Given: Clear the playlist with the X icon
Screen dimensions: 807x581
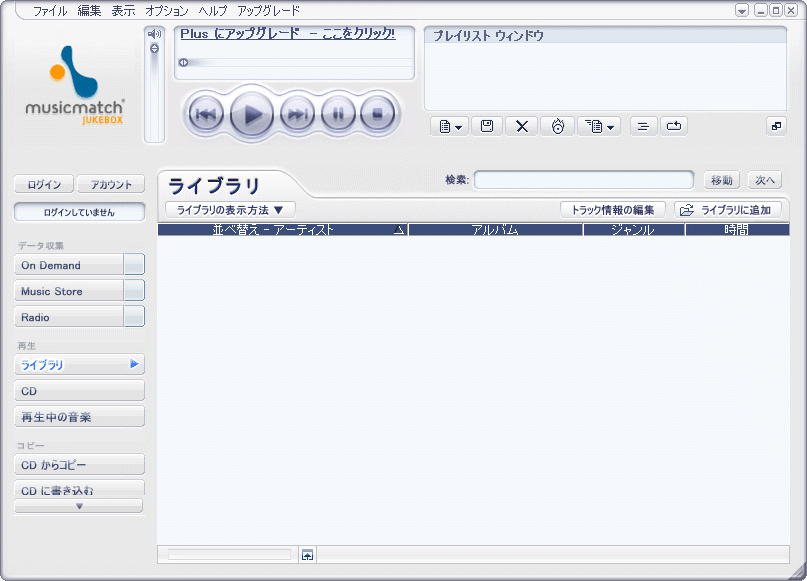Looking at the screenshot, I should coord(520,126).
